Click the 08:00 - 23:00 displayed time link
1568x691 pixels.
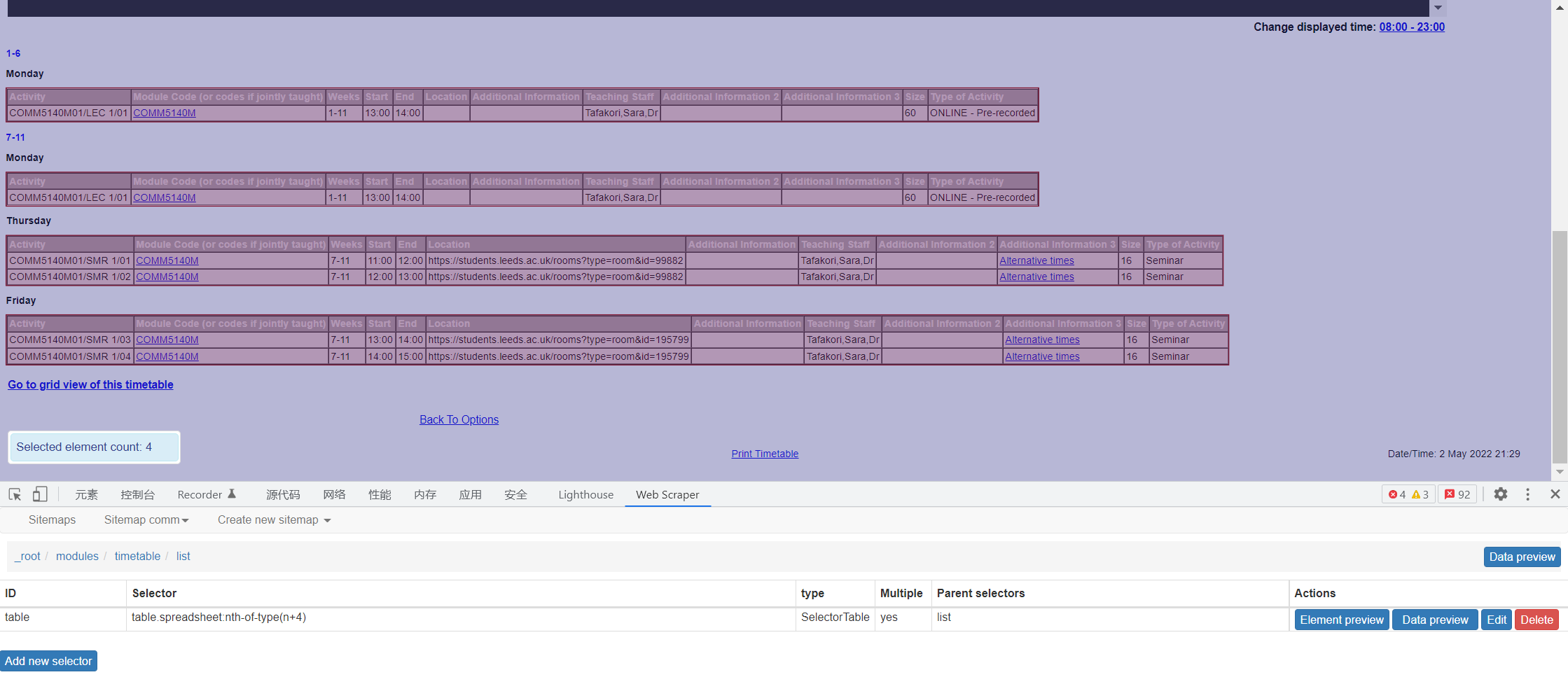coord(1411,27)
